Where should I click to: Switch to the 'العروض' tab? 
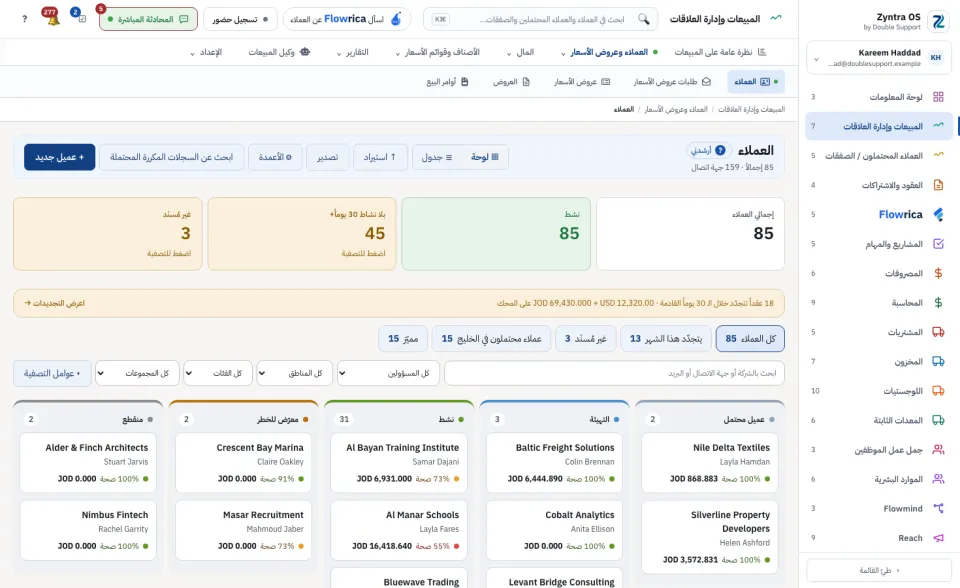coord(511,81)
